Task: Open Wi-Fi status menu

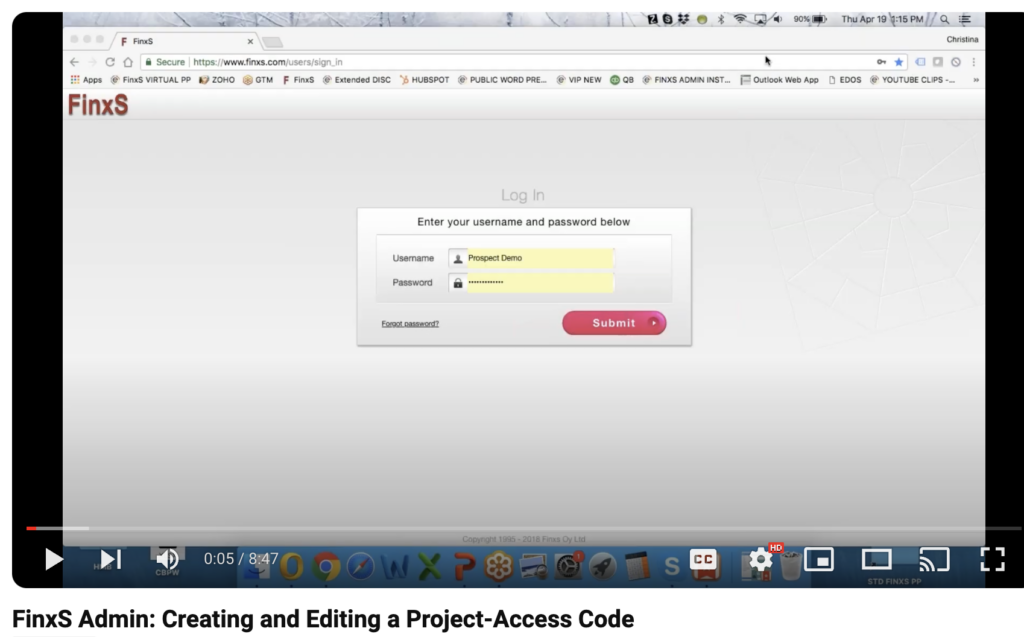Action: (x=740, y=19)
